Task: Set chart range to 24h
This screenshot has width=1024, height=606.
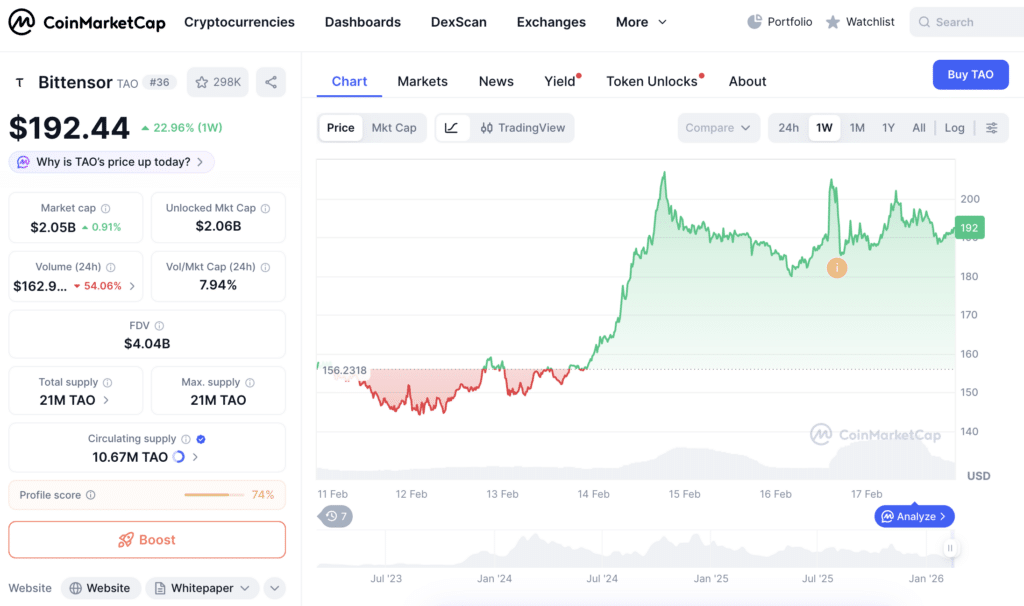Action: [x=788, y=128]
